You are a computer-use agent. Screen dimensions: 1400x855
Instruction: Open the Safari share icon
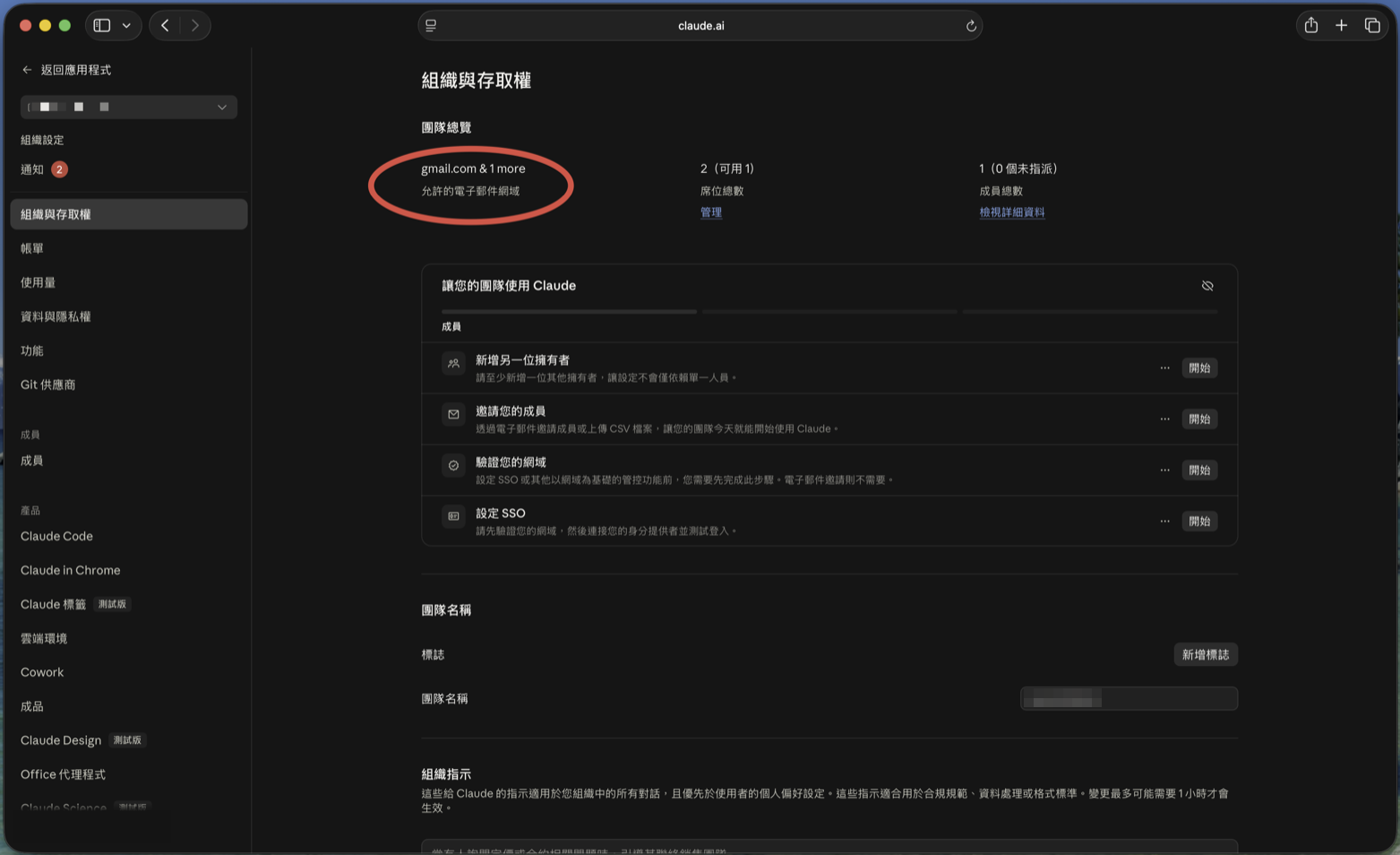pos(1311,25)
